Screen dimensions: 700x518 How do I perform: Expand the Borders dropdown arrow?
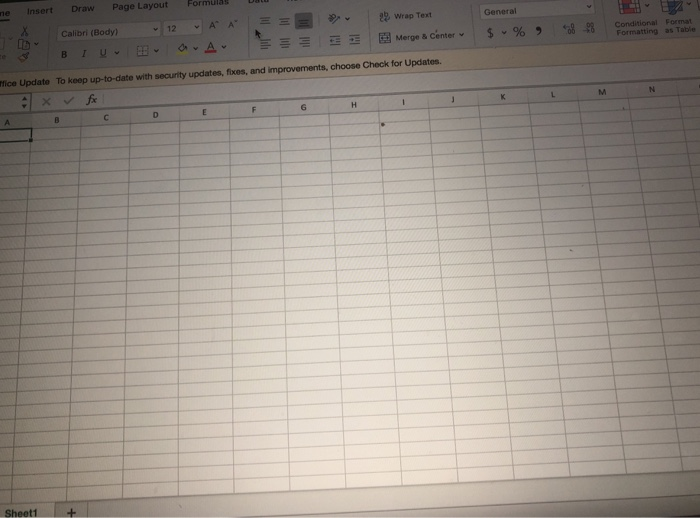tap(156, 51)
